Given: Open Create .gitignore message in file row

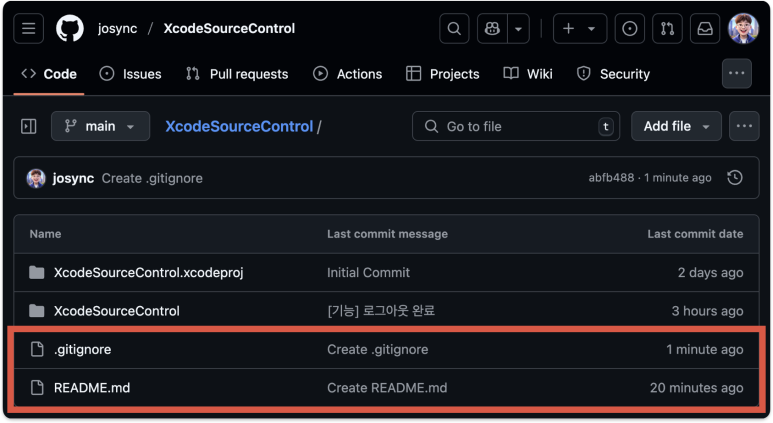Looking at the screenshot, I should pos(378,350).
